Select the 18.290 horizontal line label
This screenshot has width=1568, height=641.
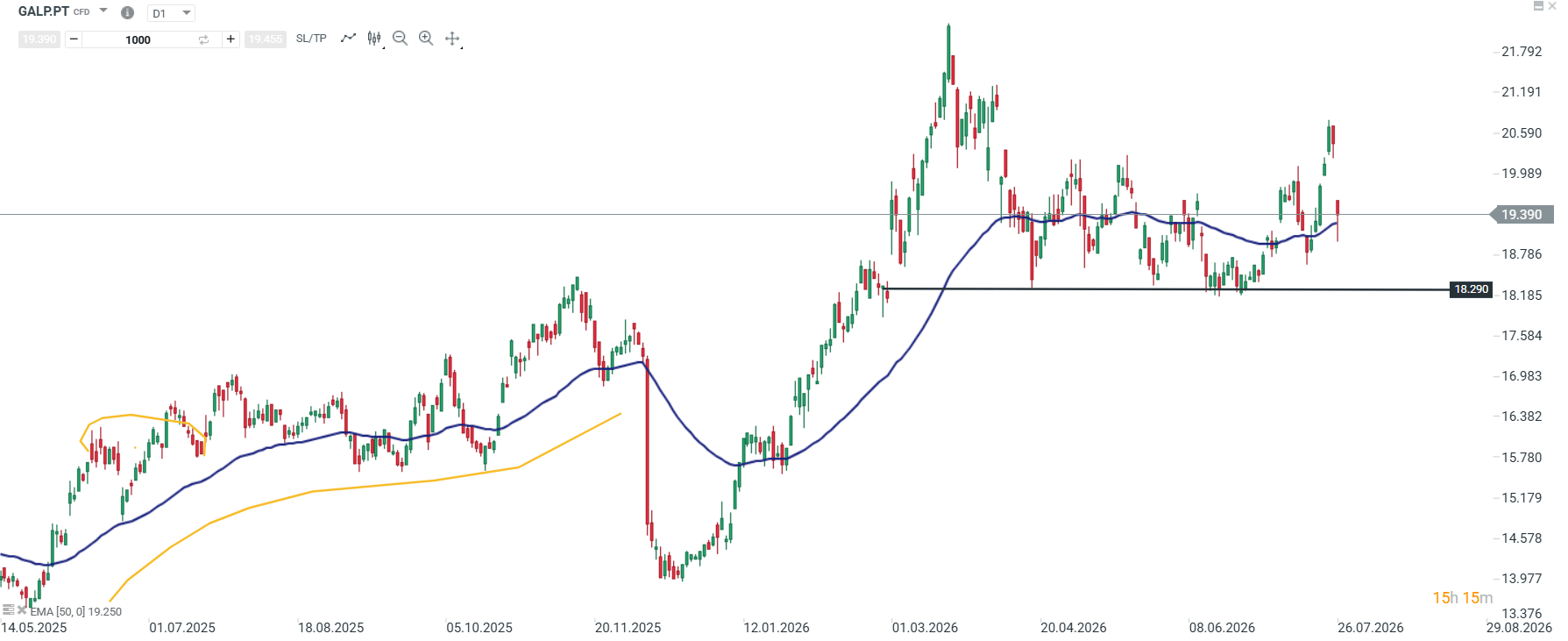point(1471,289)
